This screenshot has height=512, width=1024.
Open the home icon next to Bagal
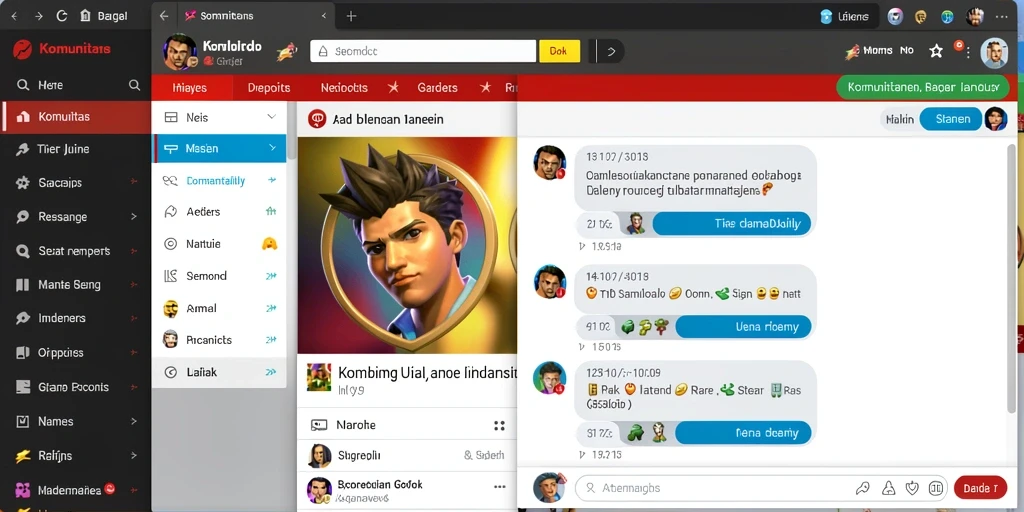(x=86, y=16)
